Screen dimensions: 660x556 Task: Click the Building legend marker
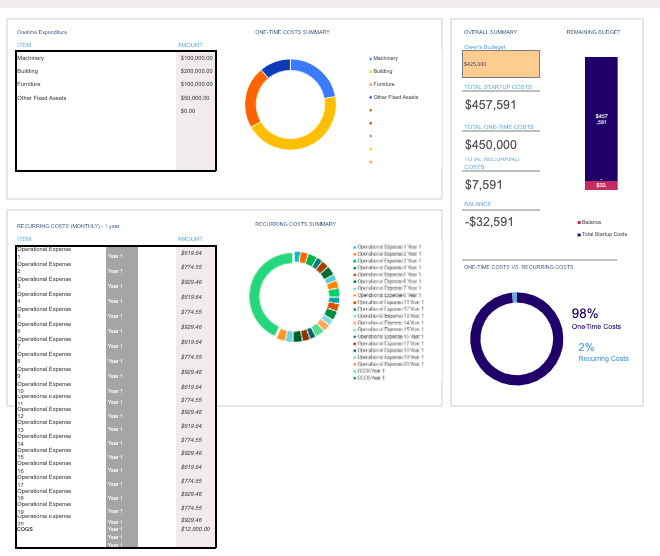tap(371, 72)
